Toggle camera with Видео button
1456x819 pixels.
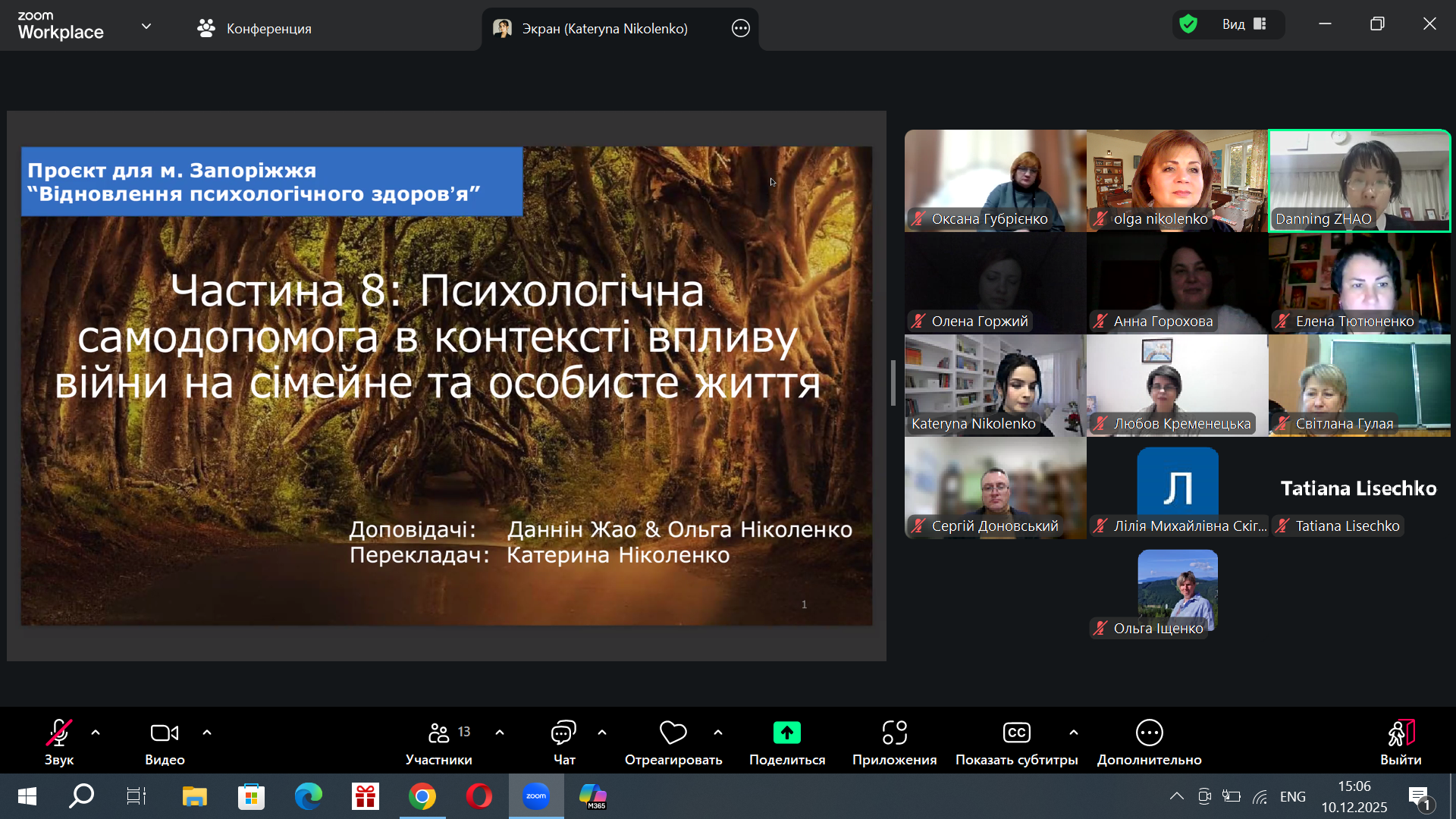tap(165, 733)
